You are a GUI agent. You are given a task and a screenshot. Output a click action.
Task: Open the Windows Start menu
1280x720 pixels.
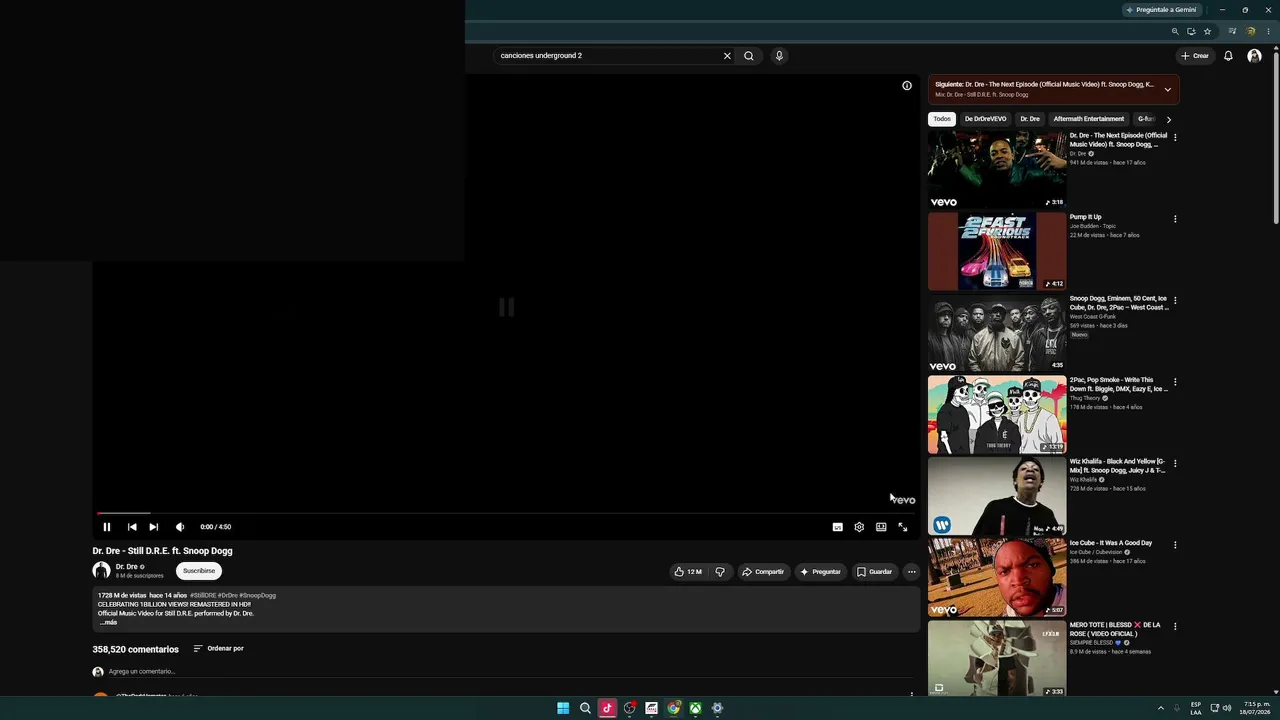(563, 708)
